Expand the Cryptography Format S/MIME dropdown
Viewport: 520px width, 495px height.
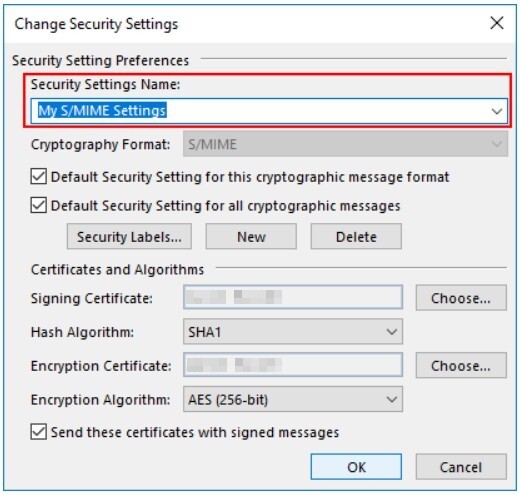pyautogui.click(x=345, y=144)
